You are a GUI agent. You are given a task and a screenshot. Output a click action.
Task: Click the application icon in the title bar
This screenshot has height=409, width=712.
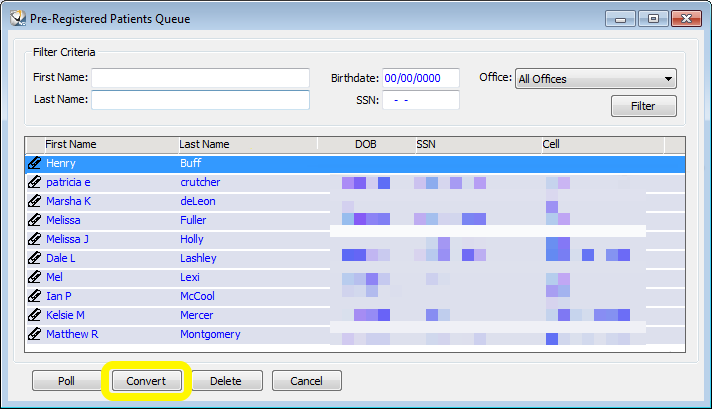click(18, 19)
